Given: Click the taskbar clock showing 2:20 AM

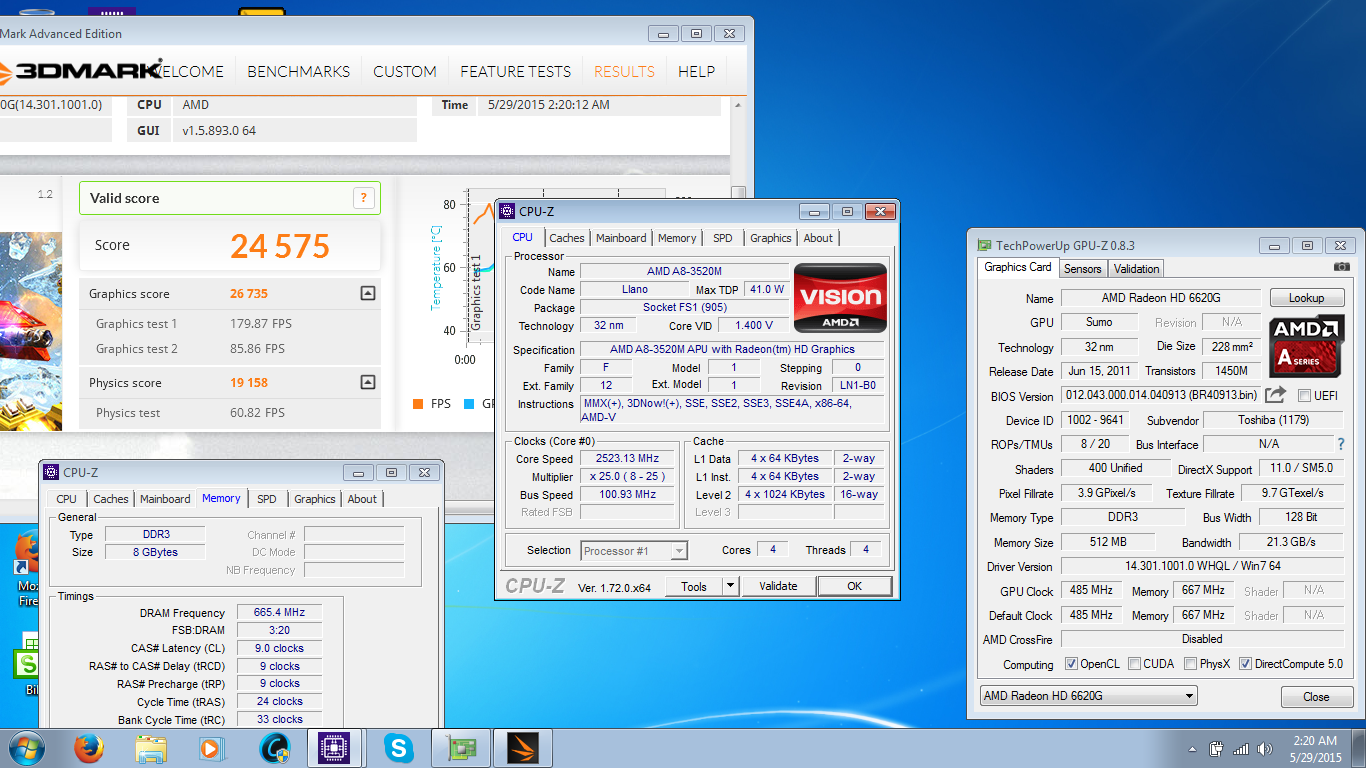Looking at the screenshot, I should coord(1314,748).
